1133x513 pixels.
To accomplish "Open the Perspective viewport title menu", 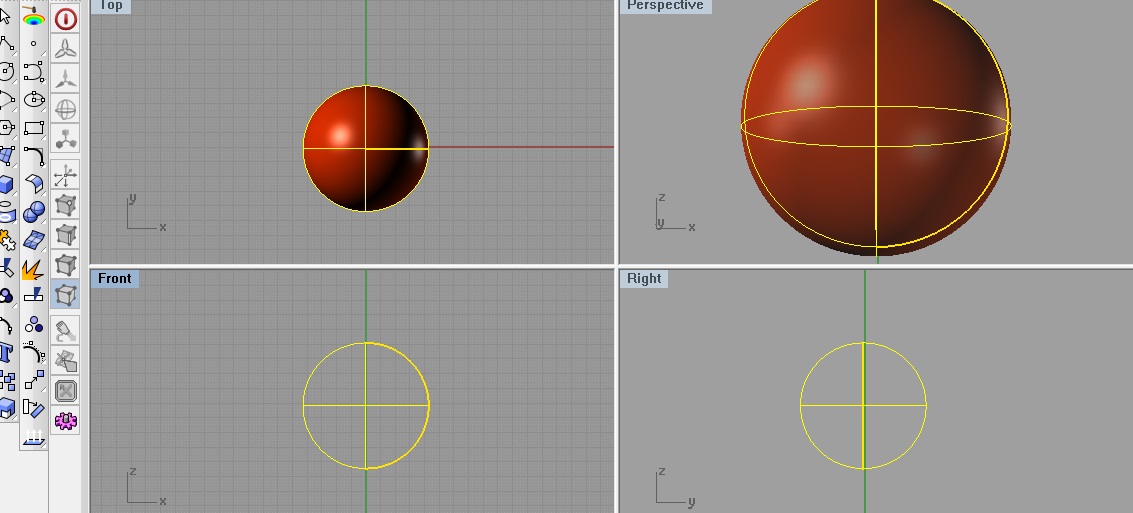I will pos(665,6).
